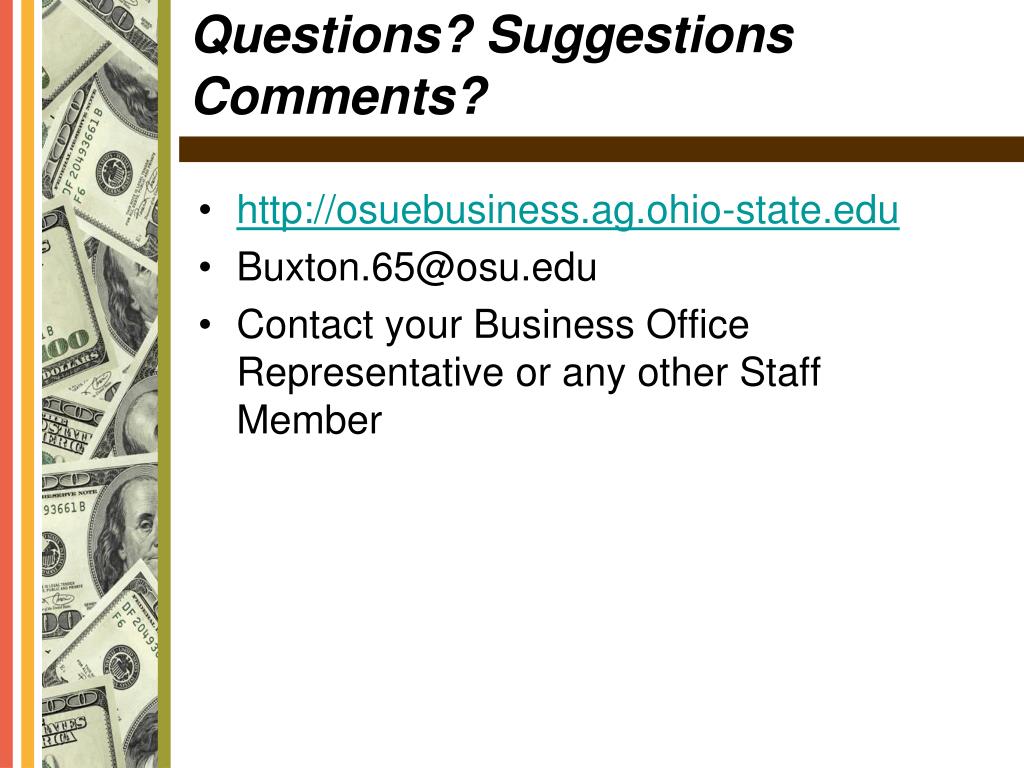Click the Buxton.65@osu.edu email address
This screenshot has width=1024, height=768.
[417, 267]
